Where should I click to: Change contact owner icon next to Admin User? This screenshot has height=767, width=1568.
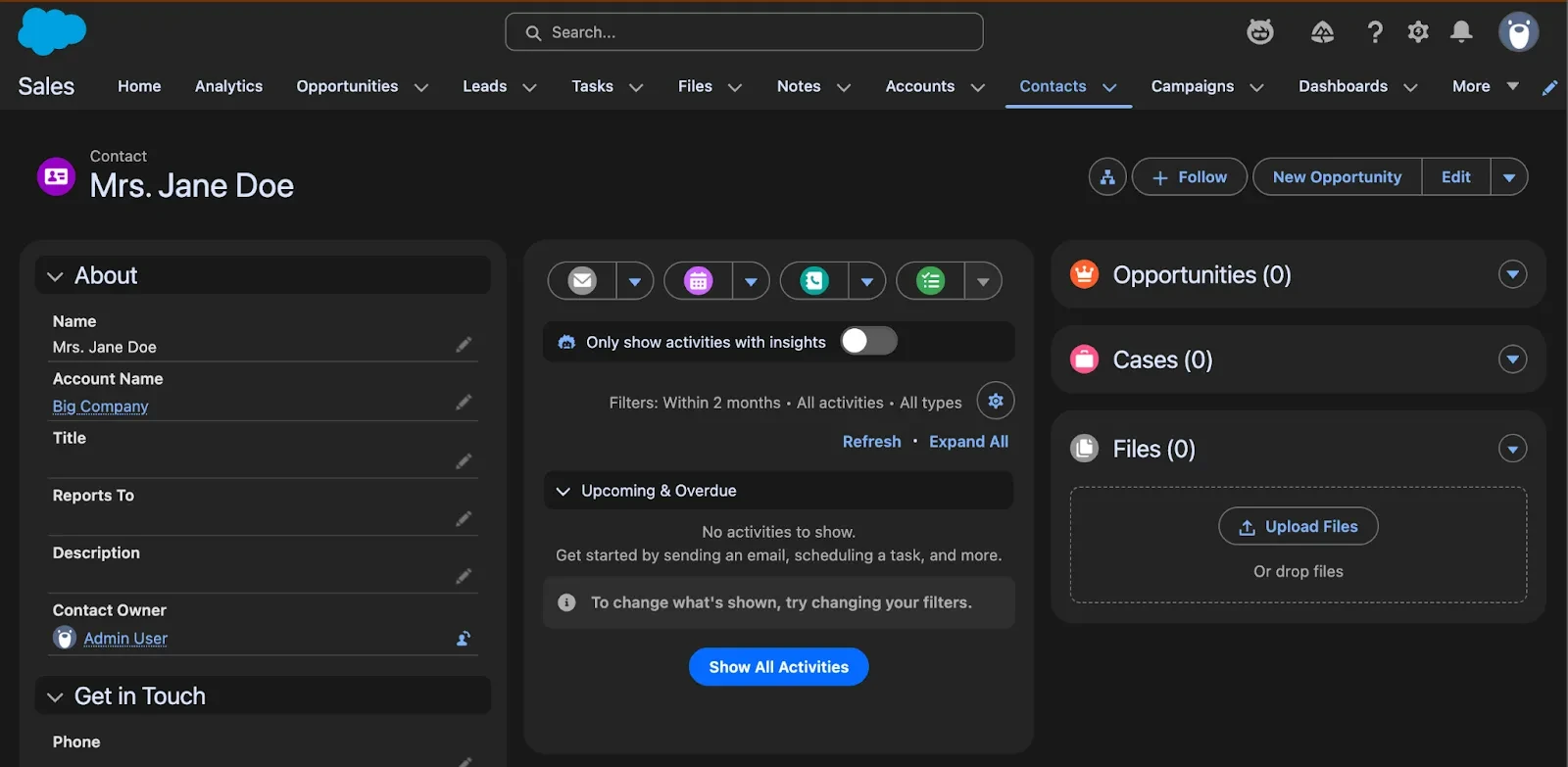pyautogui.click(x=464, y=639)
